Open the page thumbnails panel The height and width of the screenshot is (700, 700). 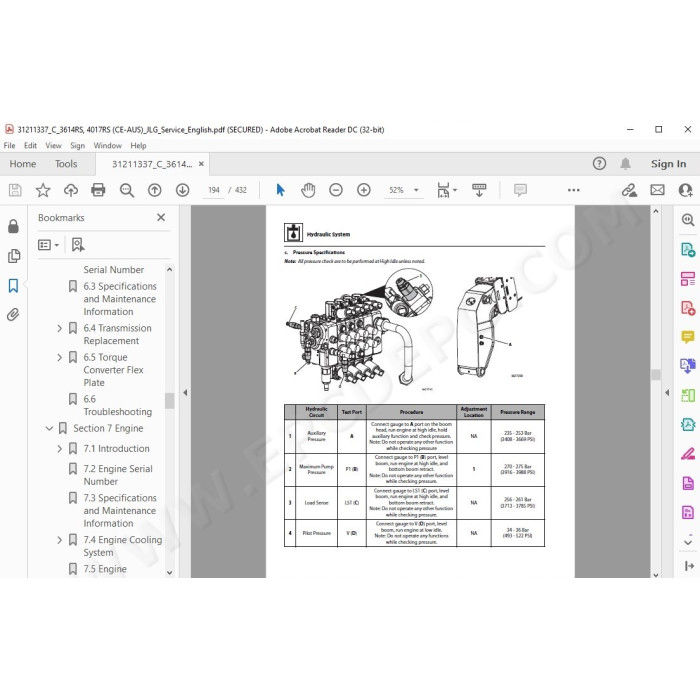(14, 256)
